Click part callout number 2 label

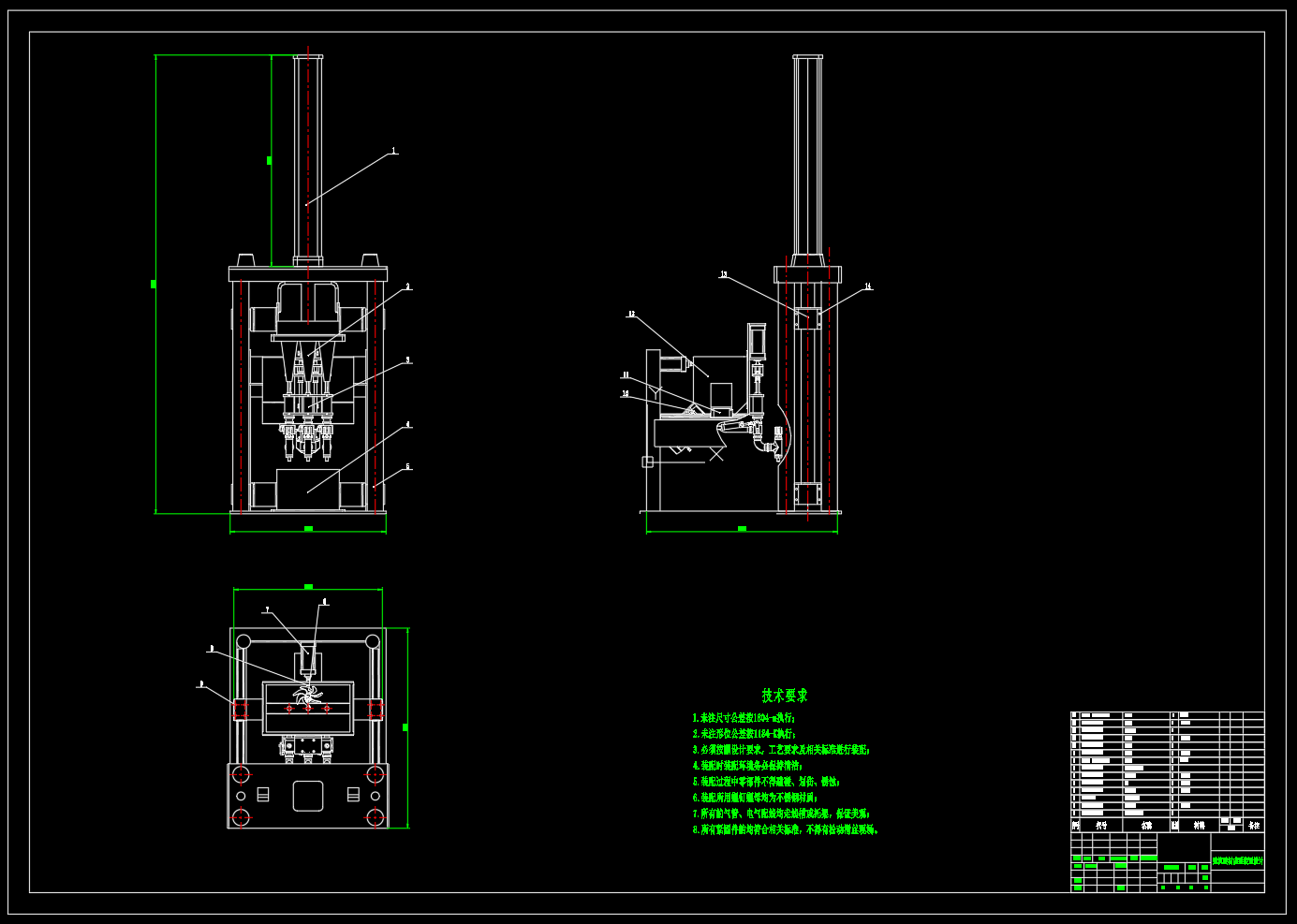click(407, 286)
